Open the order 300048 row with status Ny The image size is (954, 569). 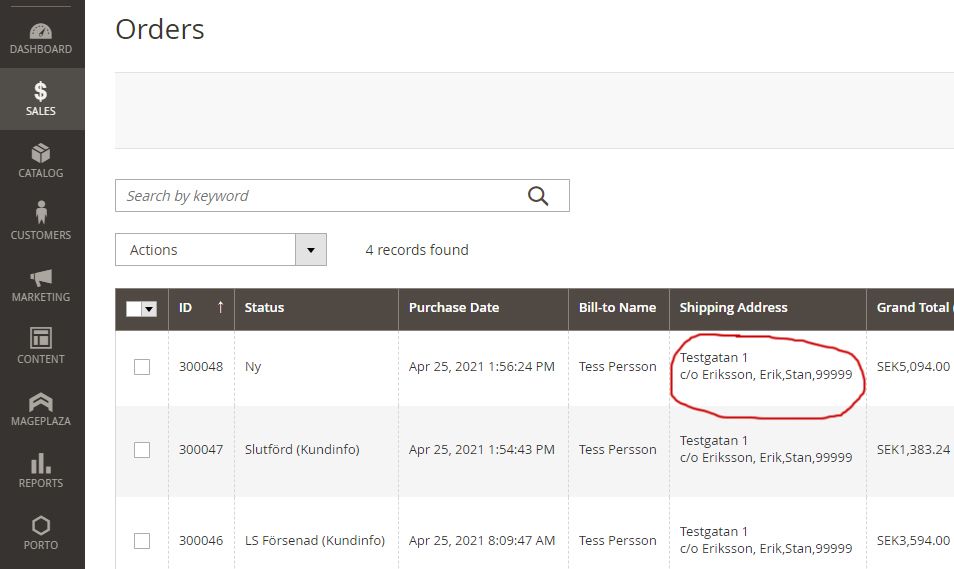click(253, 367)
